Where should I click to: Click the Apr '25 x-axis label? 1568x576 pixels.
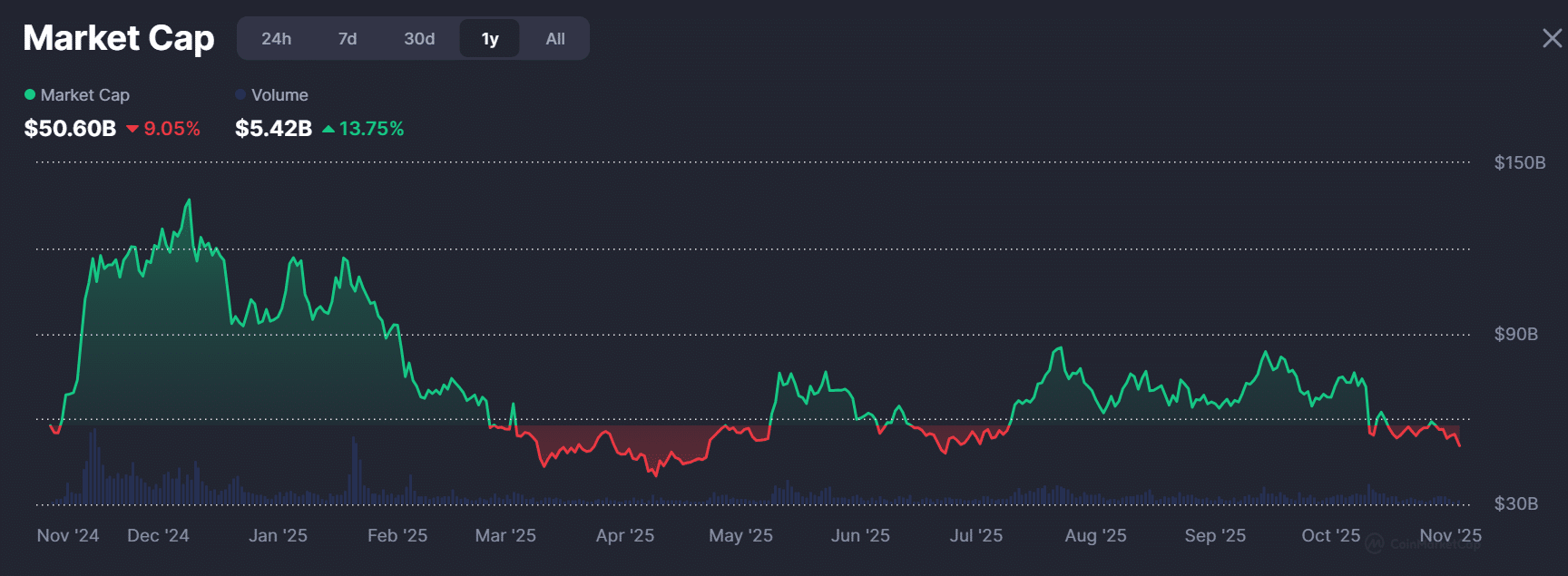(x=624, y=536)
